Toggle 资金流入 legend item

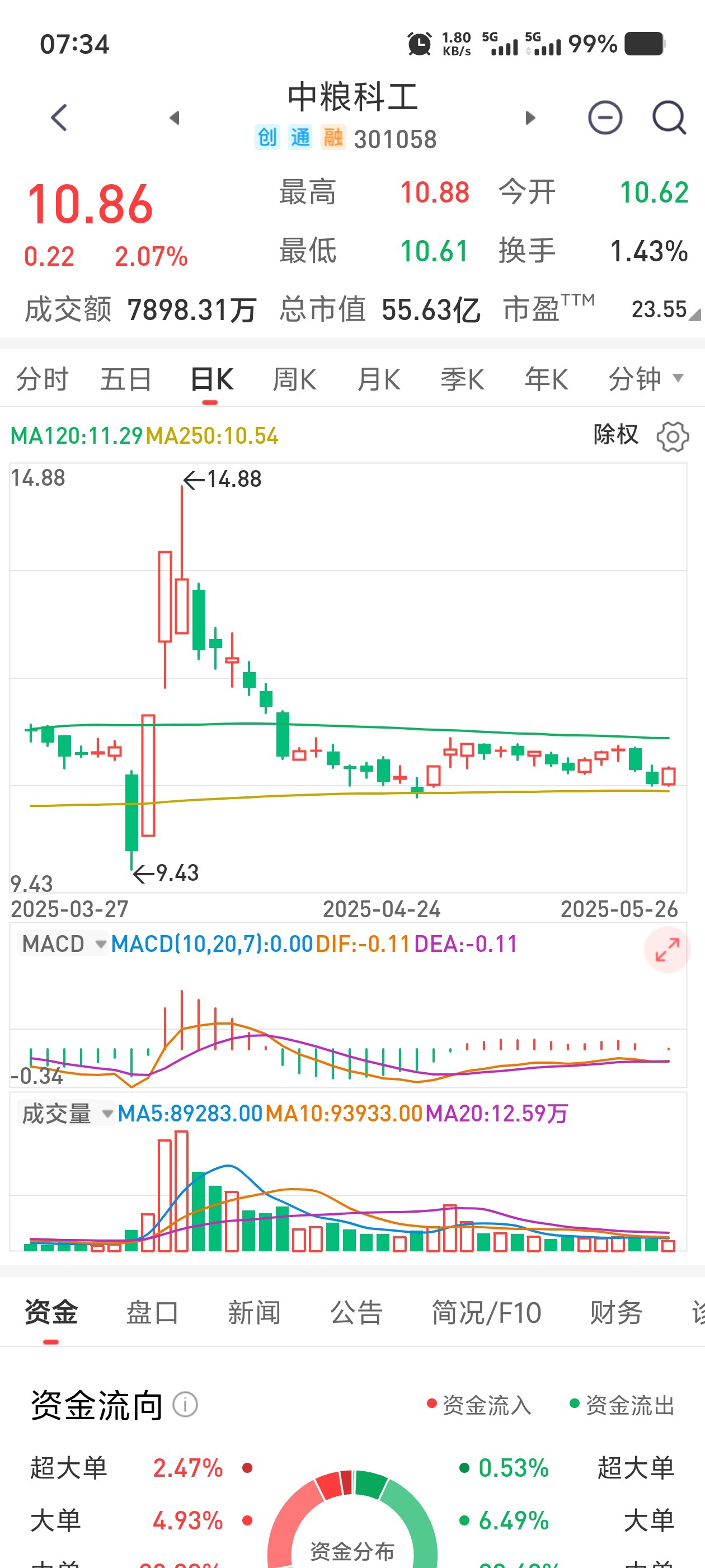tap(479, 1405)
